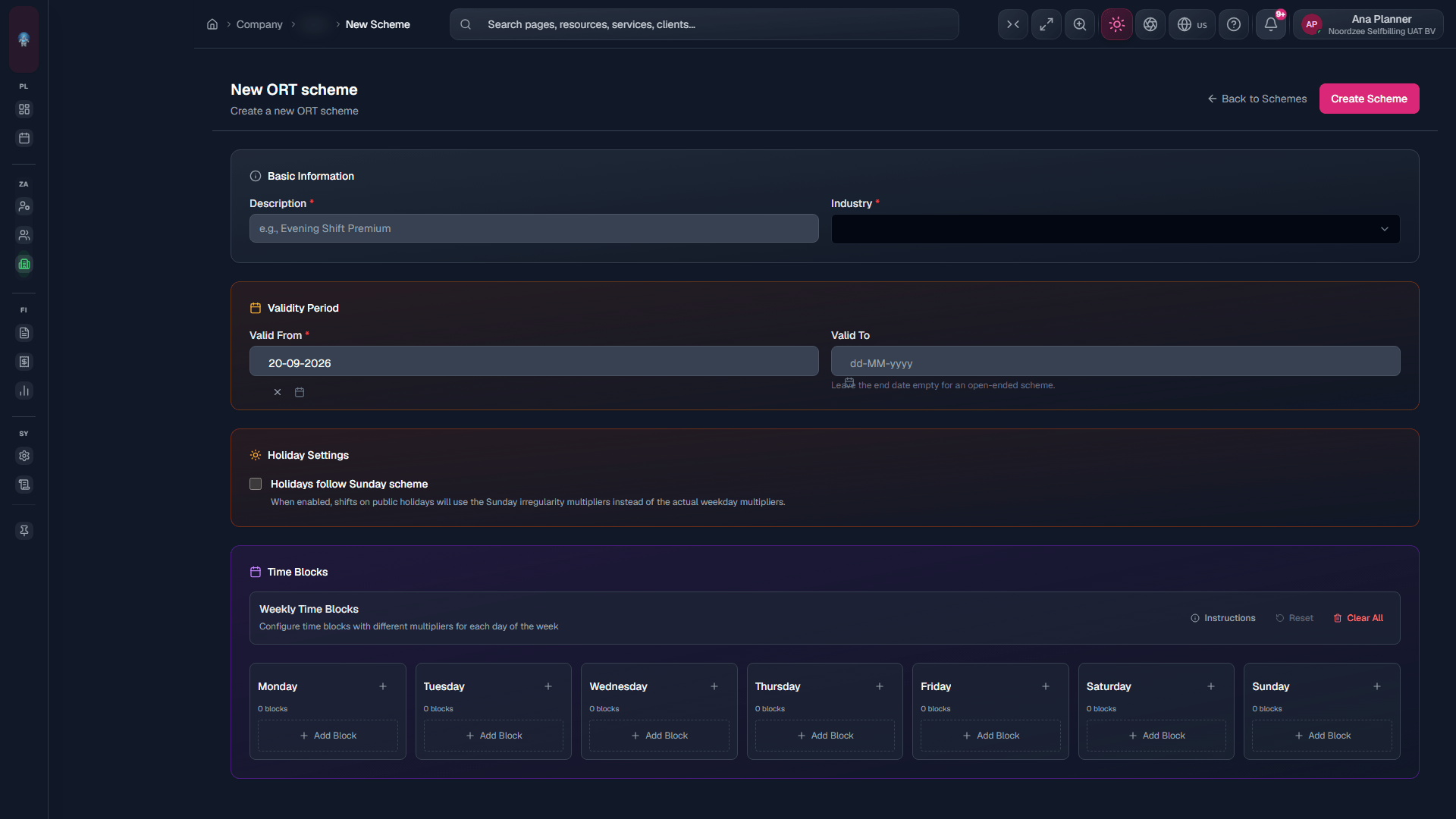Open the notifications bell
This screenshot has height=819, width=1456.
(1271, 24)
